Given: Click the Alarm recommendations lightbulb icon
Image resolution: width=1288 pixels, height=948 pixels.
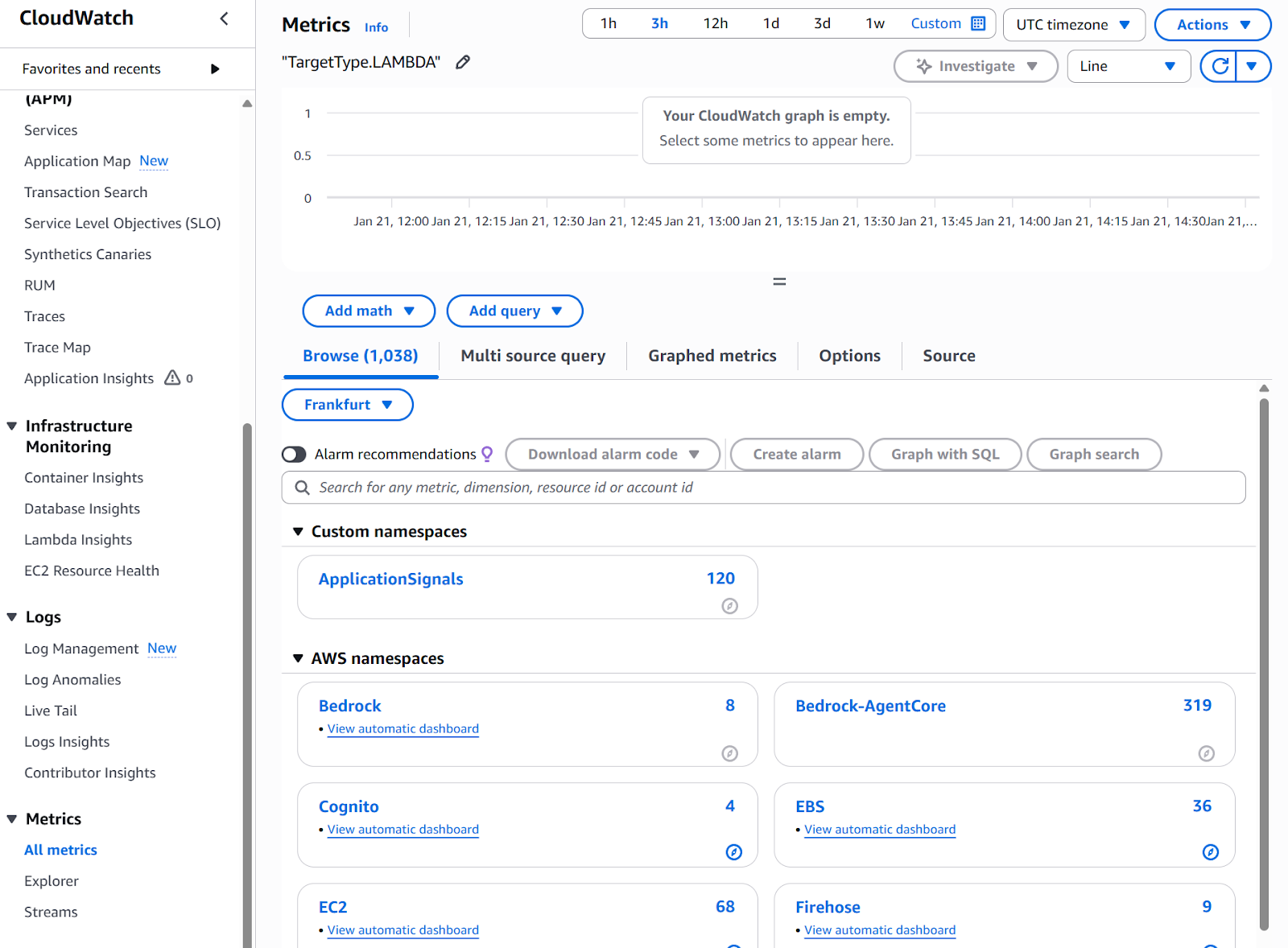Looking at the screenshot, I should pos(487,454).
